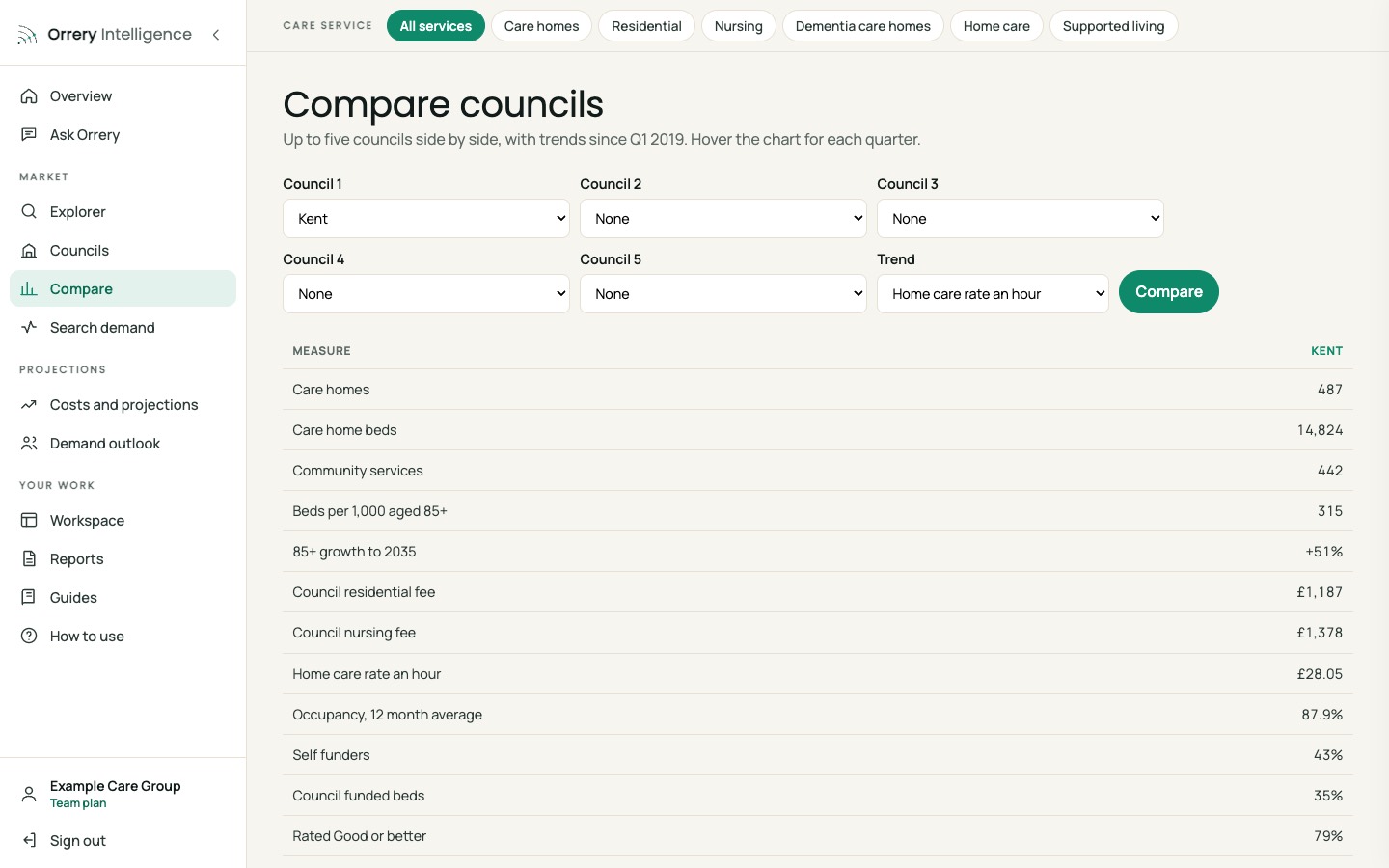Click the Overview home icon
This screenshot has width=1389, height=868.
pyautogui.click(x=29, y=96)
